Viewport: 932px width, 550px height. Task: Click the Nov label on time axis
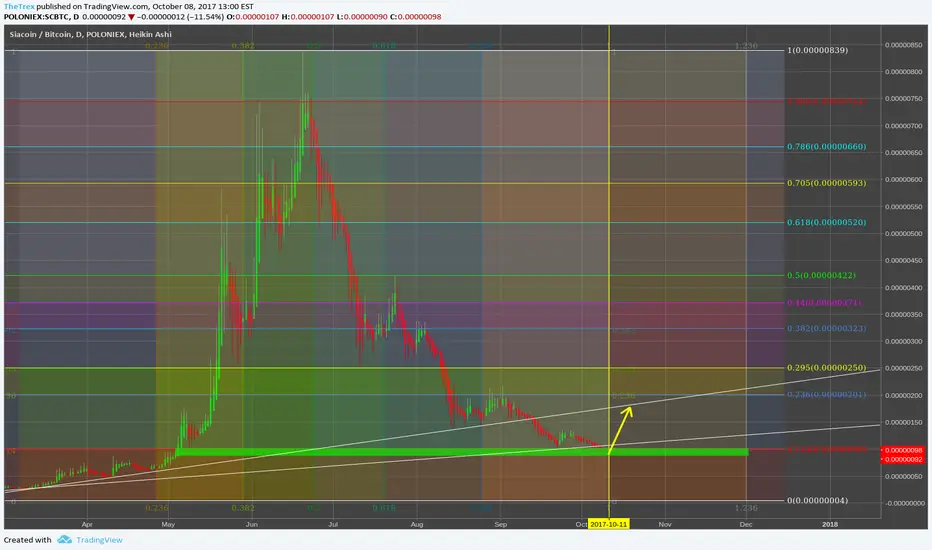click(x=665, y=524)
